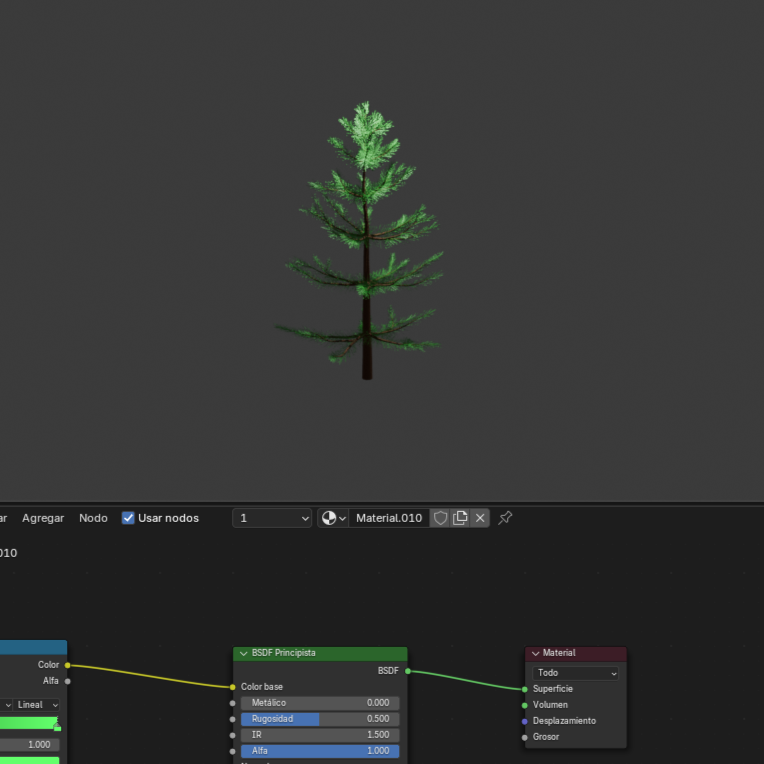Click the Color output socket of texture node

68,665
